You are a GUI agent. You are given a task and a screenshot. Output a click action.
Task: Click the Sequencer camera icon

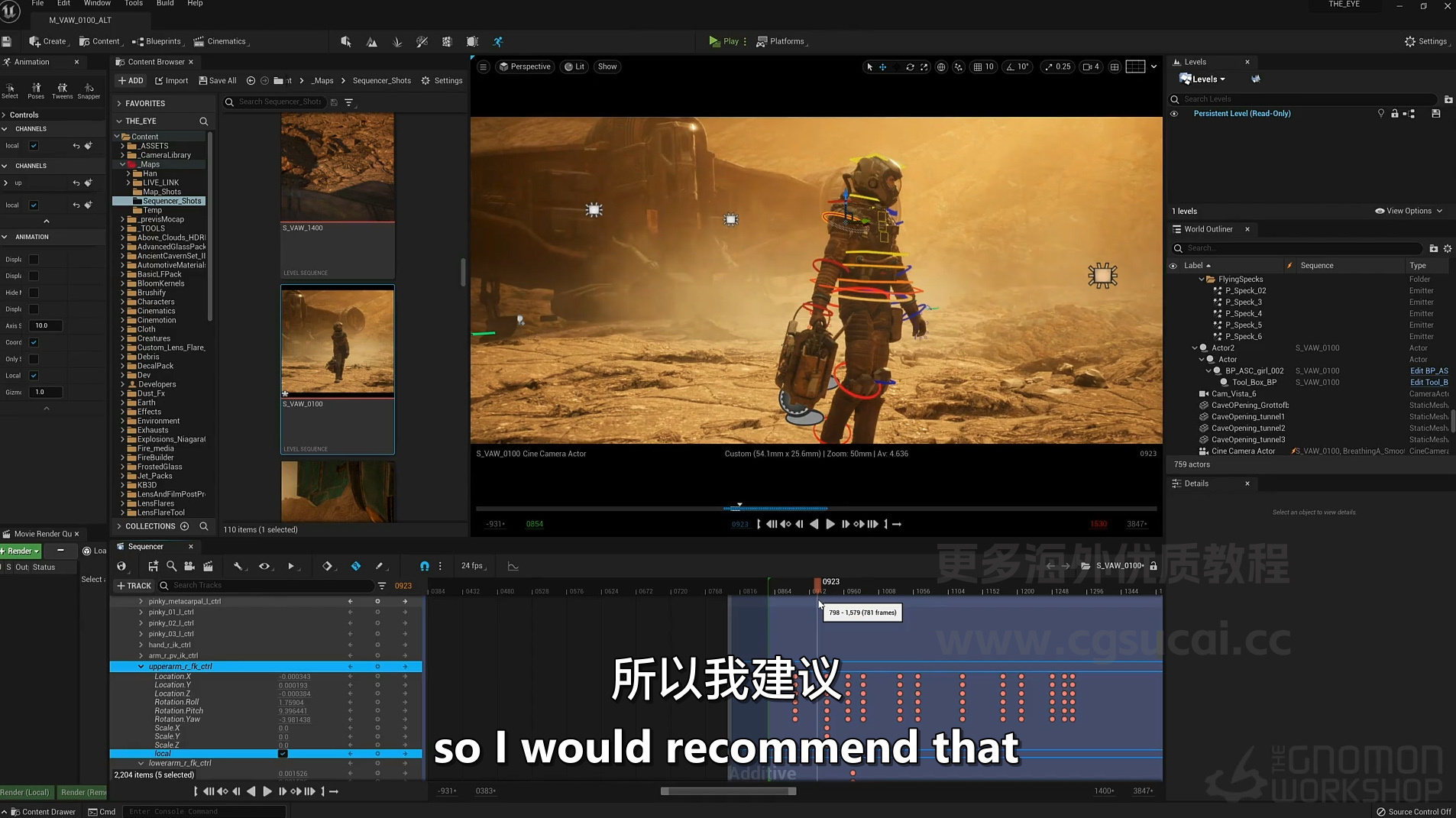pos(189,566)
